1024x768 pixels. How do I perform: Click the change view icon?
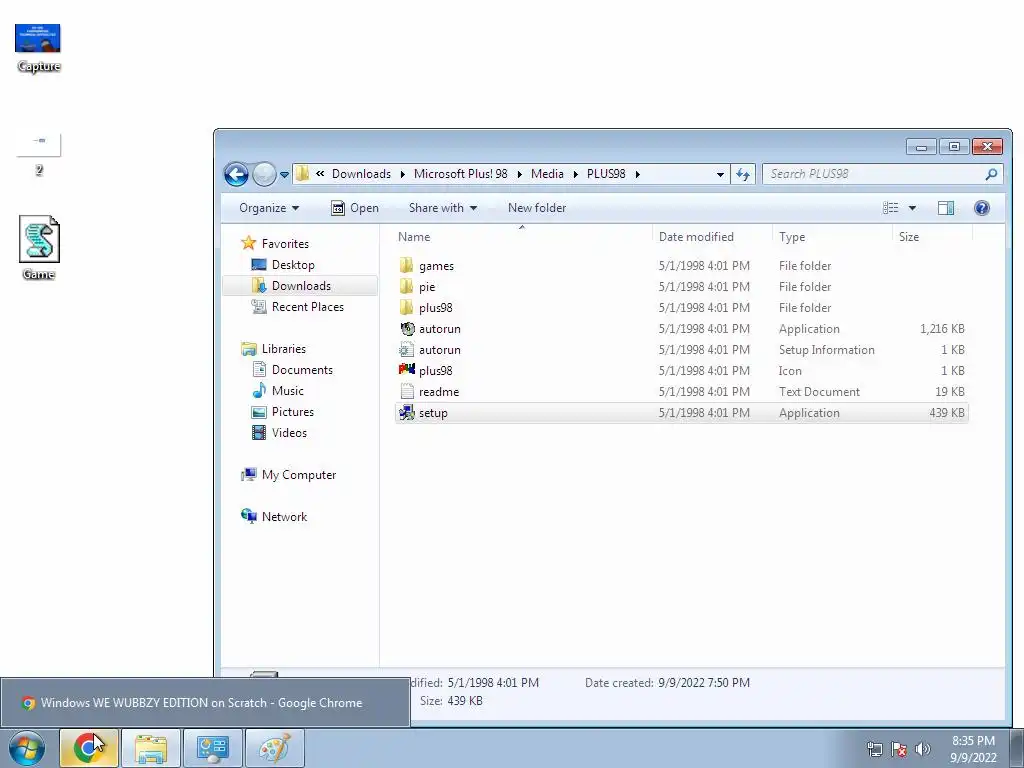tap(890, 208)
